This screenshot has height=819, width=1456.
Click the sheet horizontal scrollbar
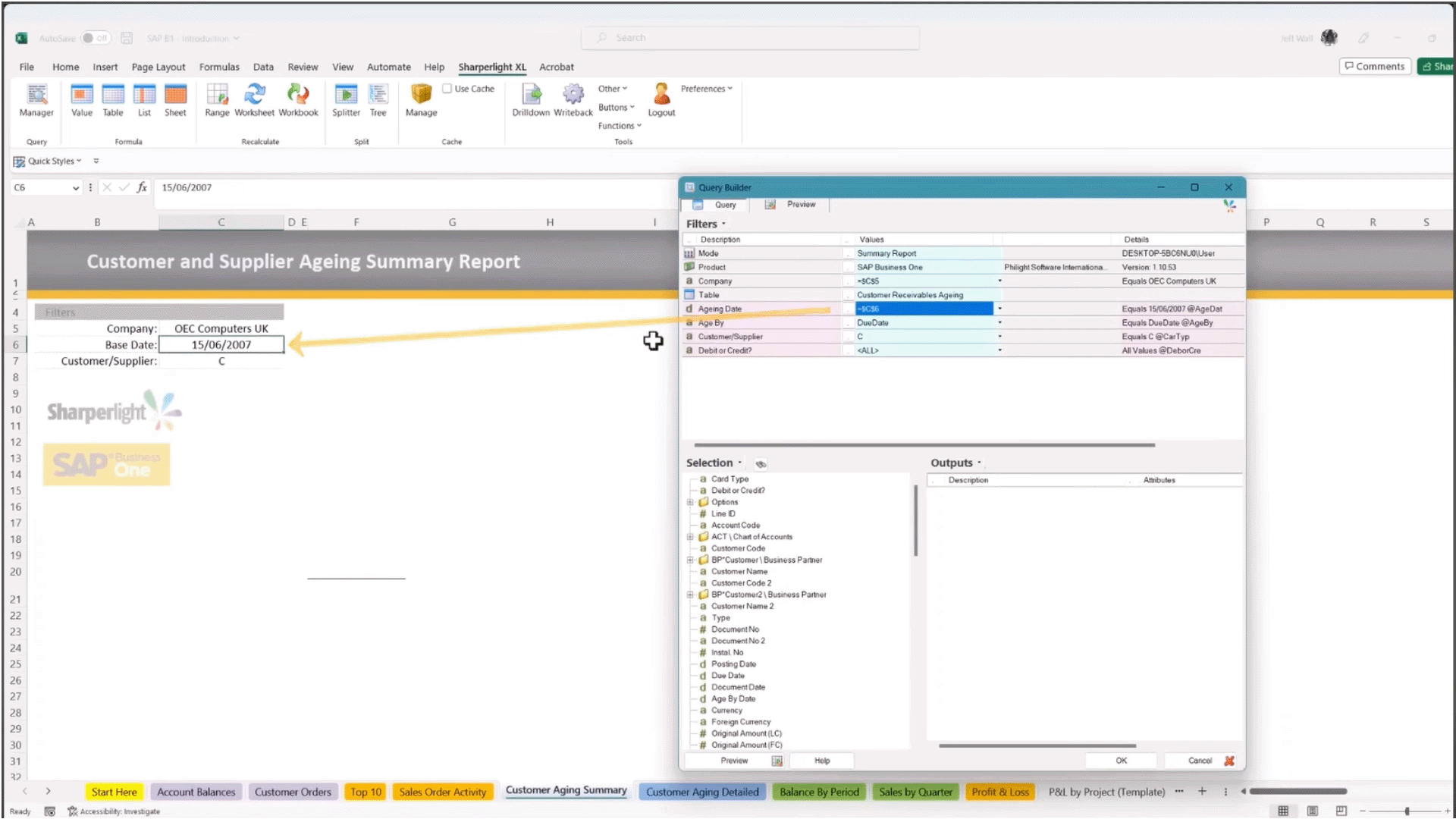click(x=1298, y=792)
